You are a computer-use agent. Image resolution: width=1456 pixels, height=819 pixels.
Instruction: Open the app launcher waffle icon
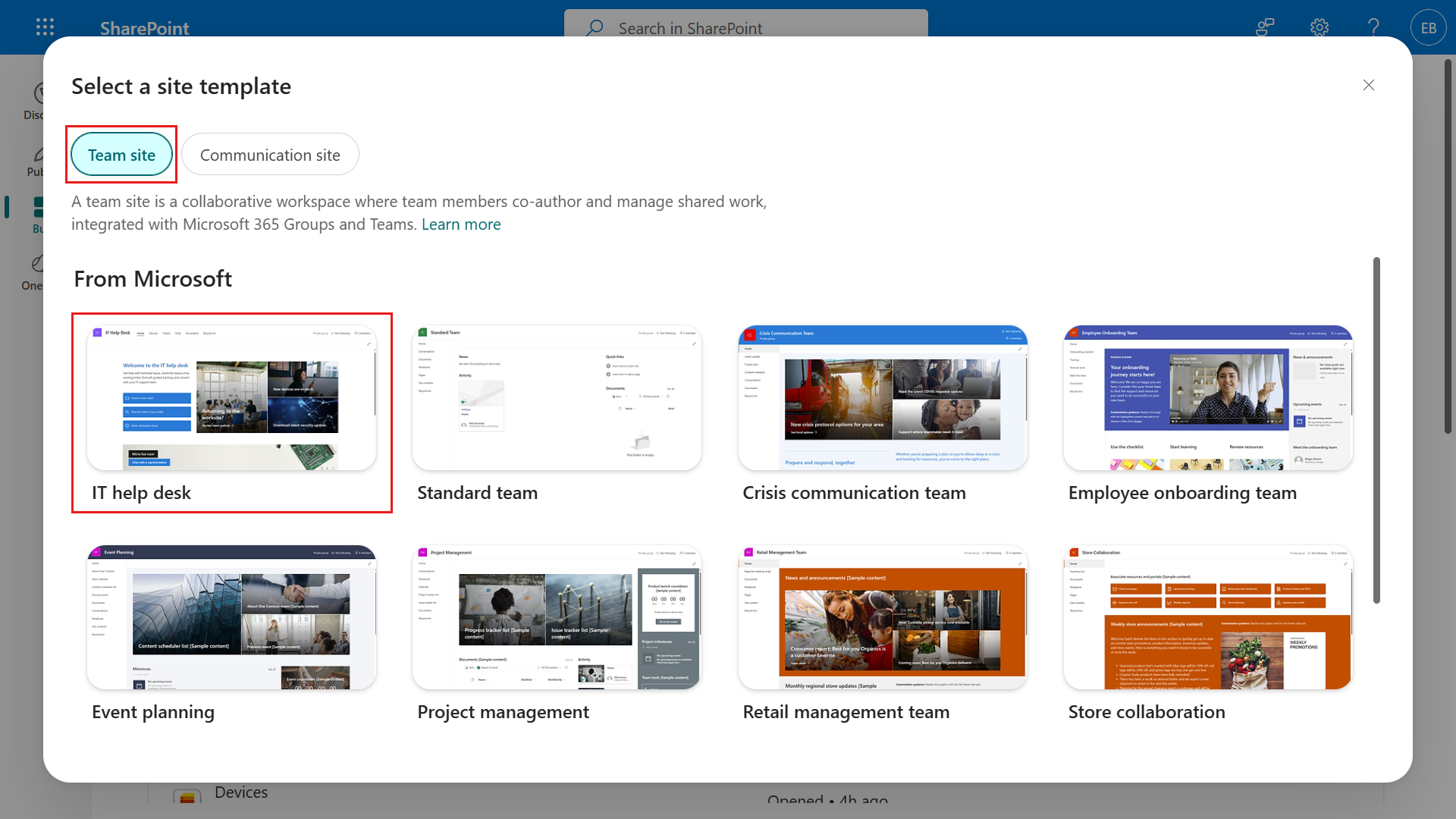45,27
